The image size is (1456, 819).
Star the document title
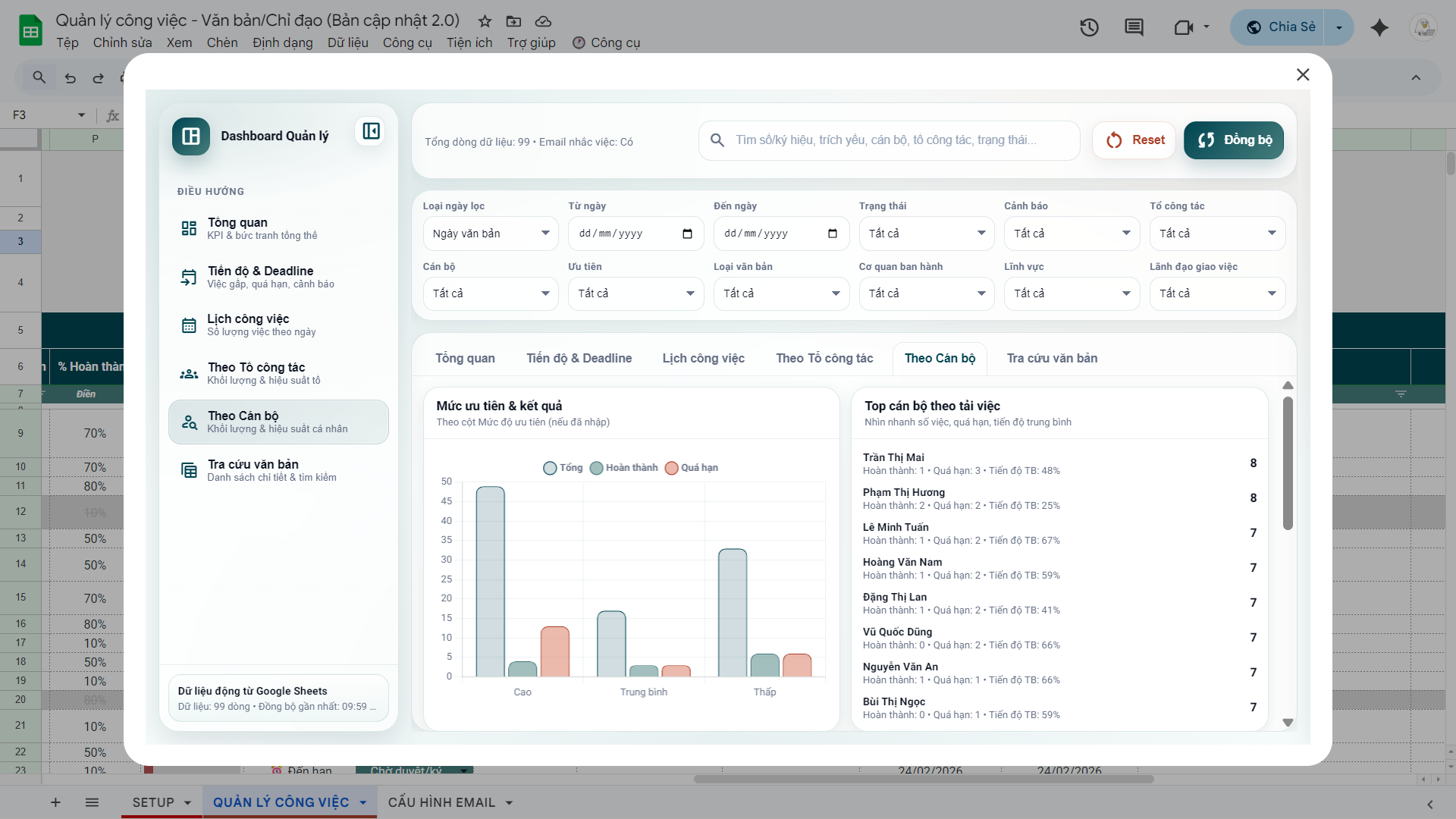(x=485, y=21)
